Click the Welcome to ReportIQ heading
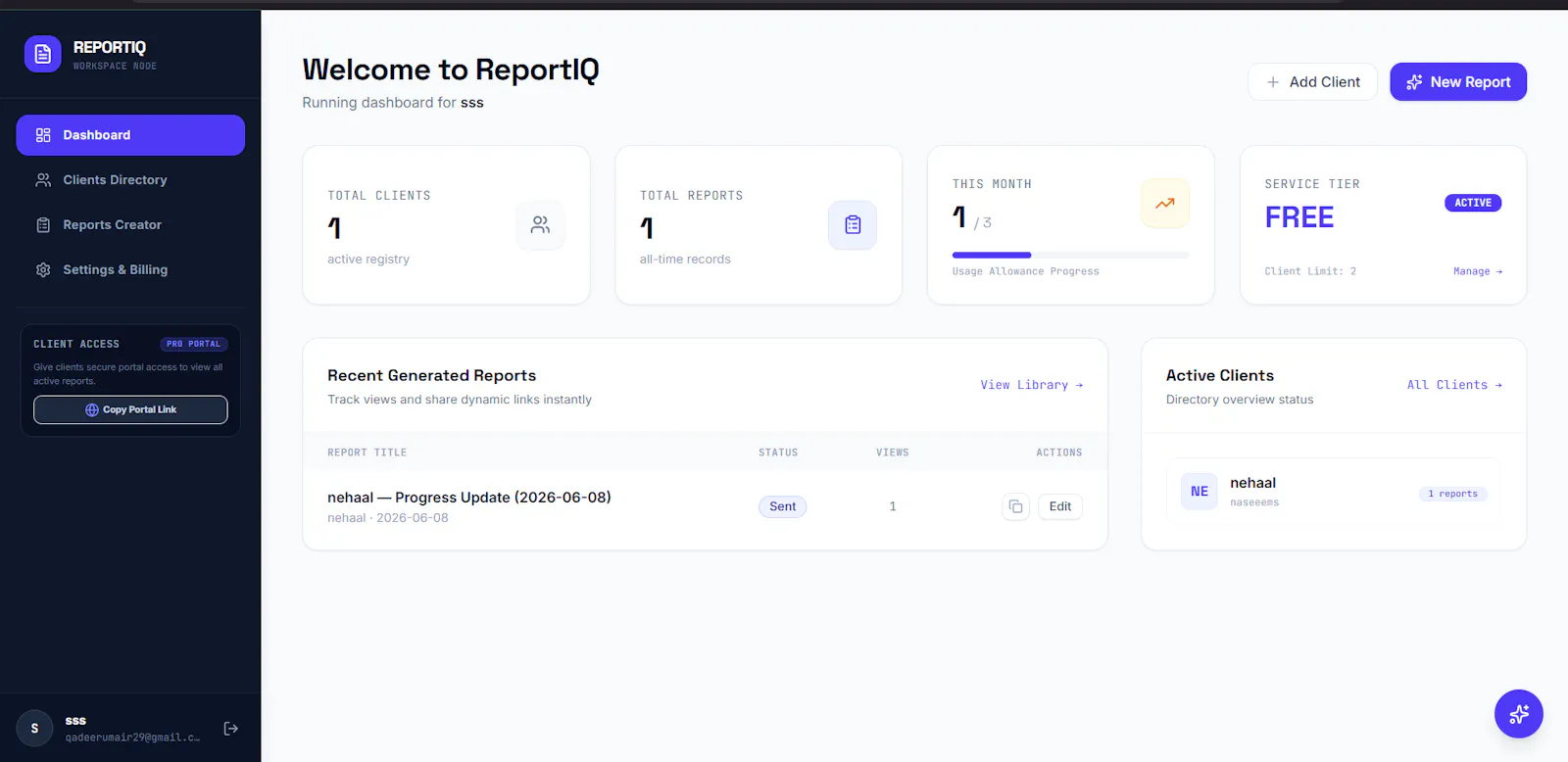The image size is (1568, 762). click(x=451, y=70)
